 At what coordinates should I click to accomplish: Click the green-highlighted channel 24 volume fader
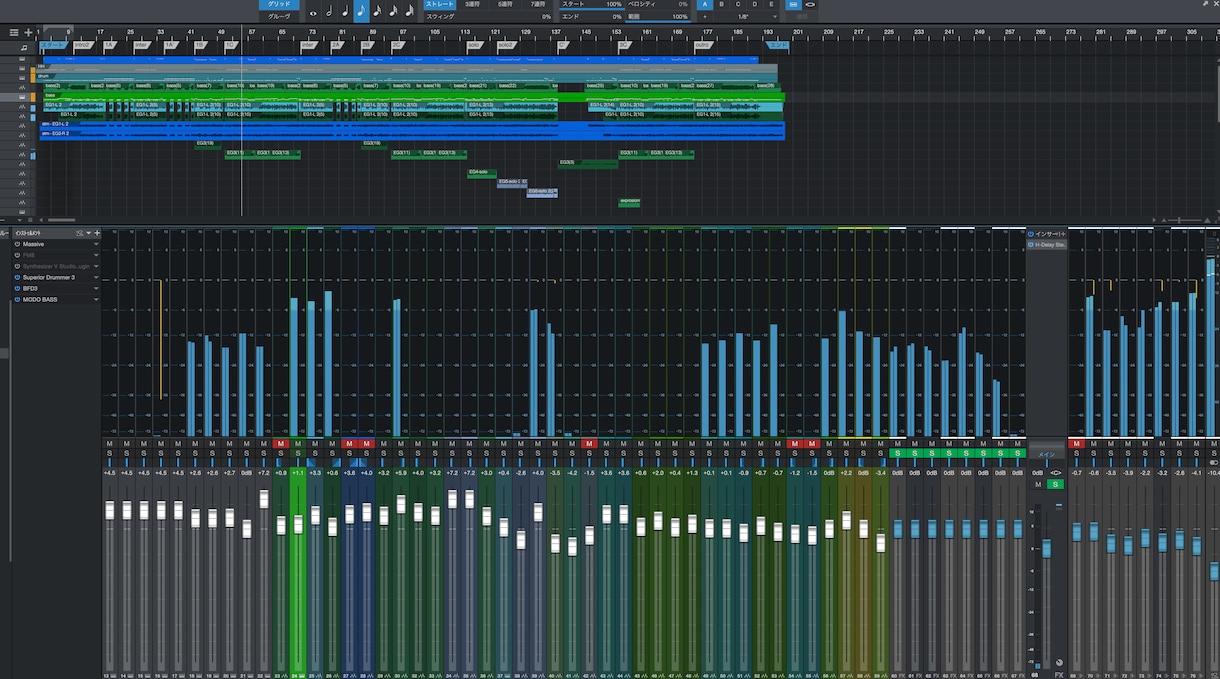[x=298, y=524]
